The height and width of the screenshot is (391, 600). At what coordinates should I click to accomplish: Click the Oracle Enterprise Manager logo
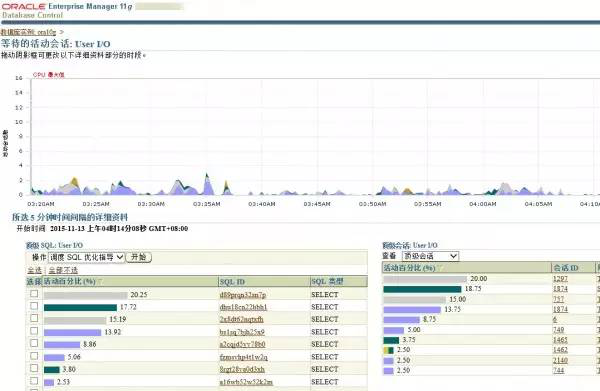67,10
